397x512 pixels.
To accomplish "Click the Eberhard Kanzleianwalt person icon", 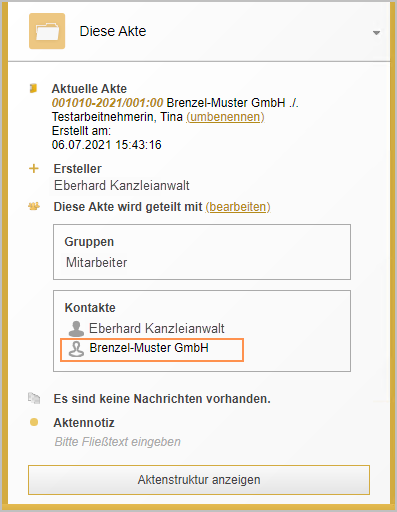I will pos(76,329).
